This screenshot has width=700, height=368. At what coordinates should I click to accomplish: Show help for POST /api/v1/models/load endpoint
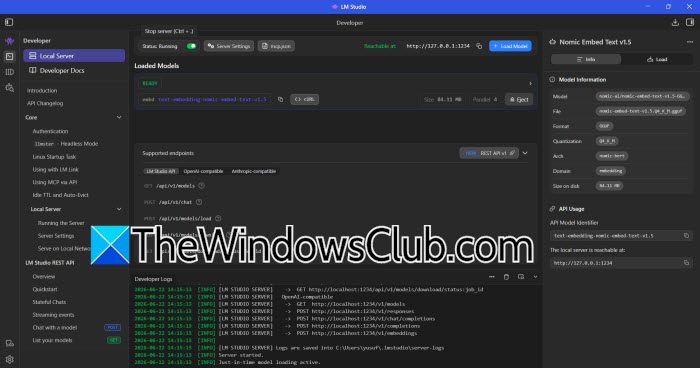click(x=218, y=218)
